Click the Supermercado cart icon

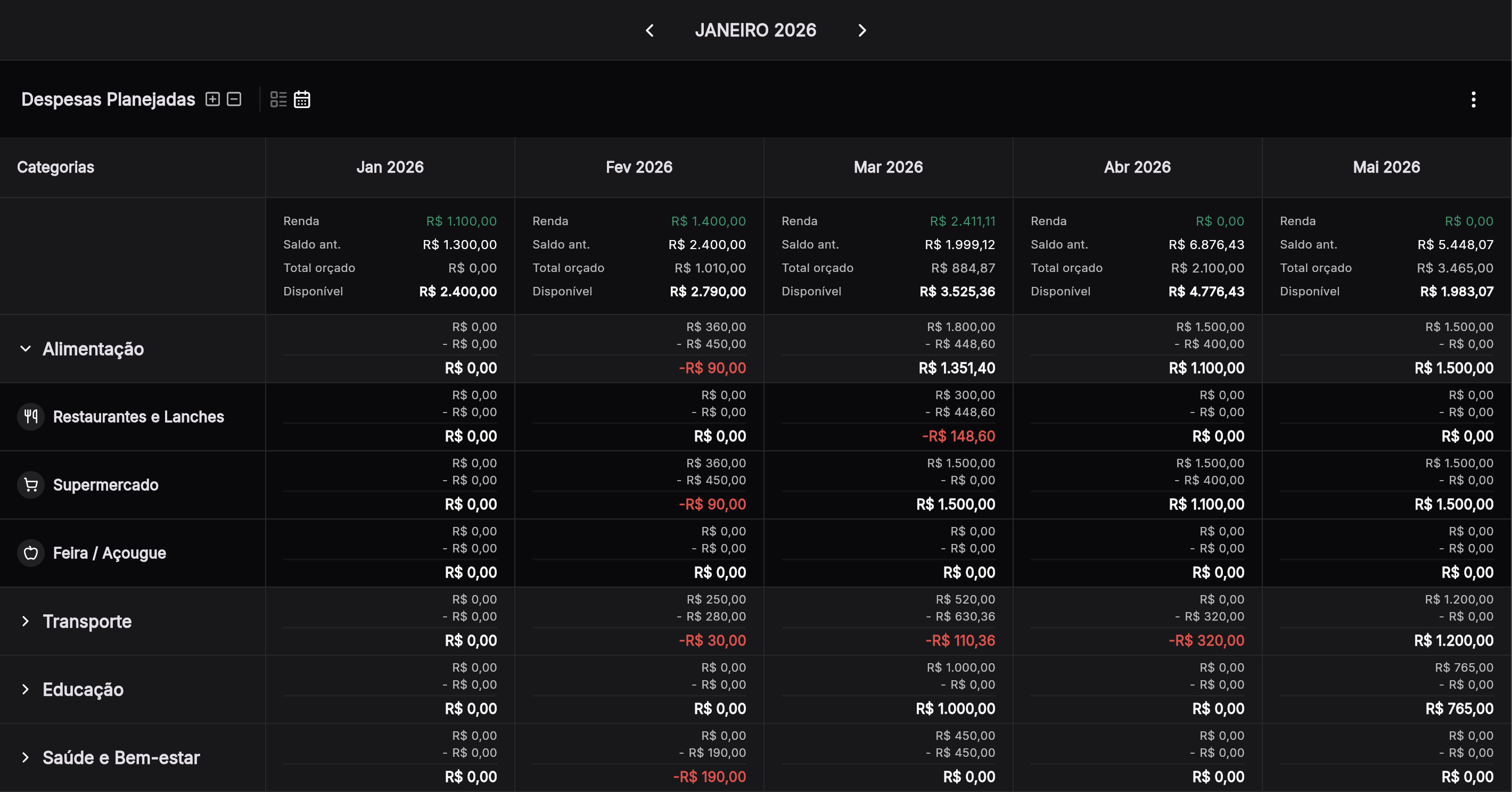tap(31, 484)
